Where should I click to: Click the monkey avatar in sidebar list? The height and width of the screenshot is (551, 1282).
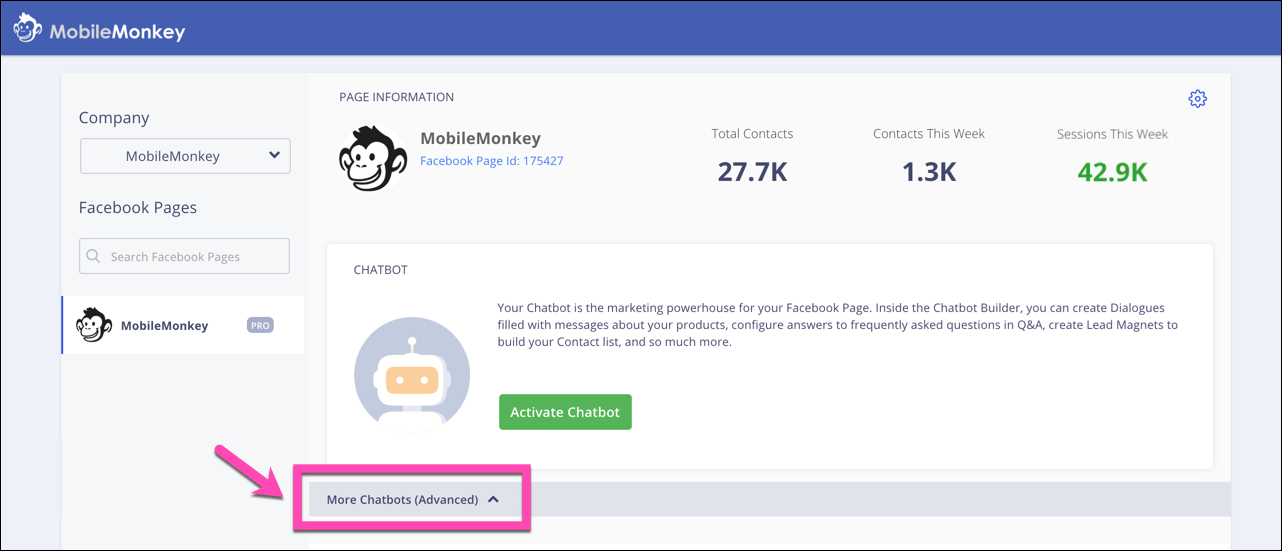pyautogui.click(x=95, y=325)
